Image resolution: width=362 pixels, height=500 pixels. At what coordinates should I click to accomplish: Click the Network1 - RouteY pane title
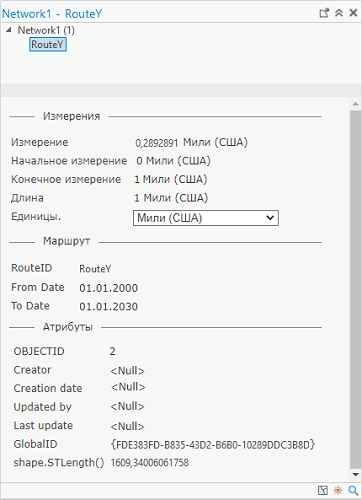pos(52,14)
